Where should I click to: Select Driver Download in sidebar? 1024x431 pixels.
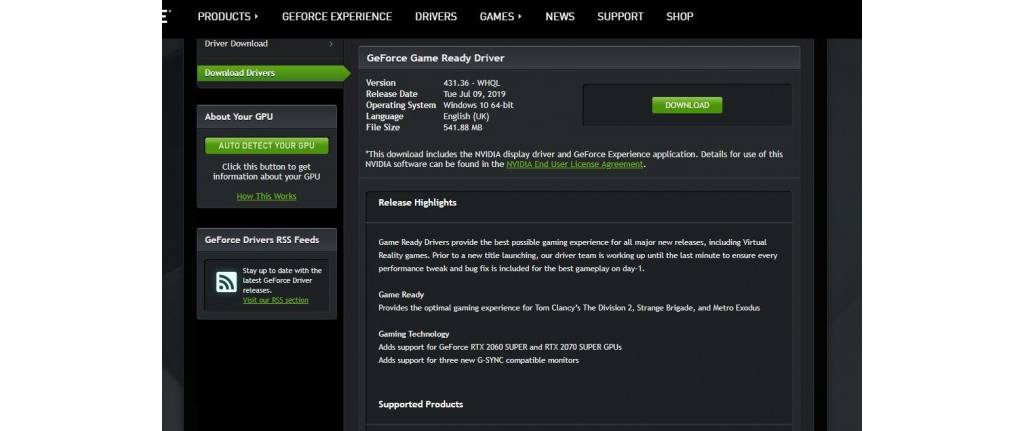coord(236,44)
